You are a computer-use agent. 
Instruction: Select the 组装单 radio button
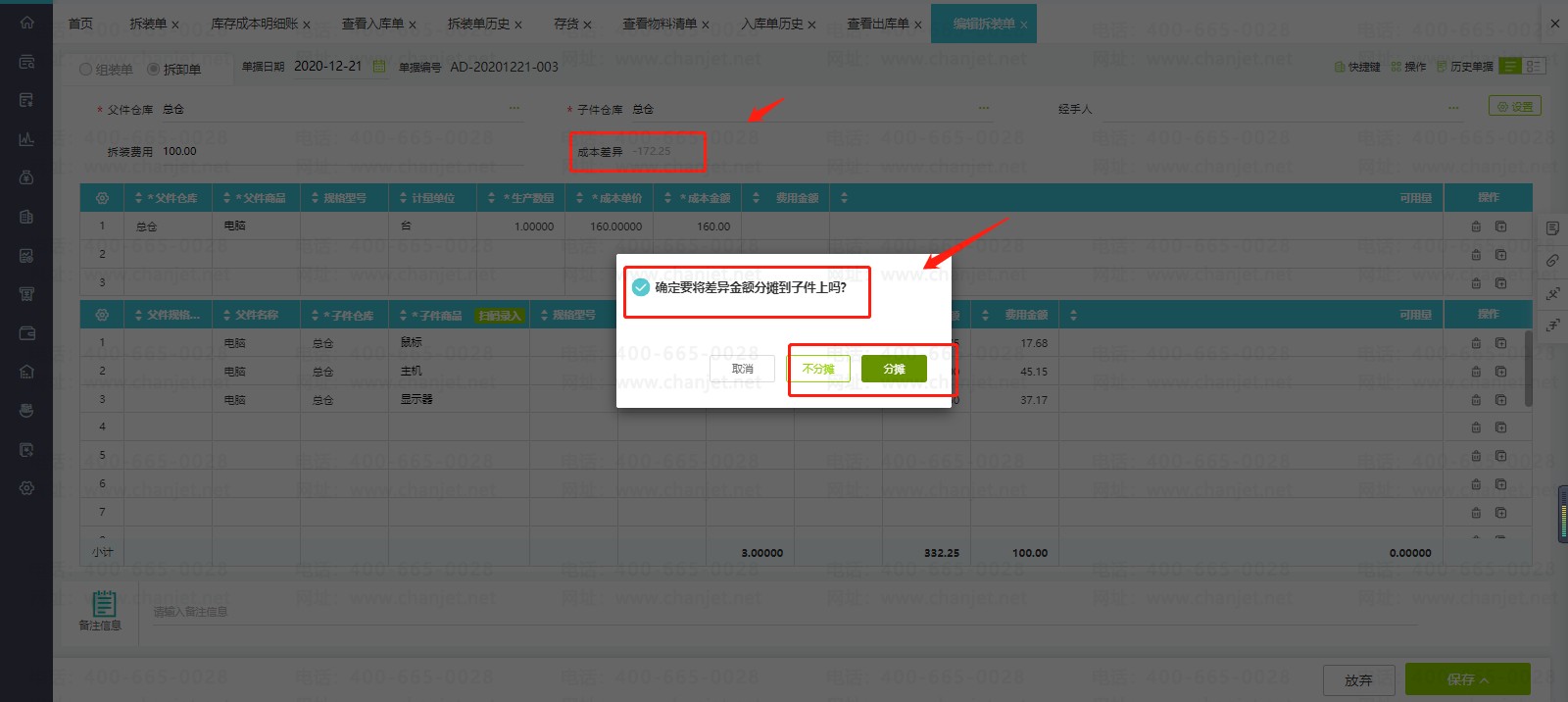[x=86, y=70]
